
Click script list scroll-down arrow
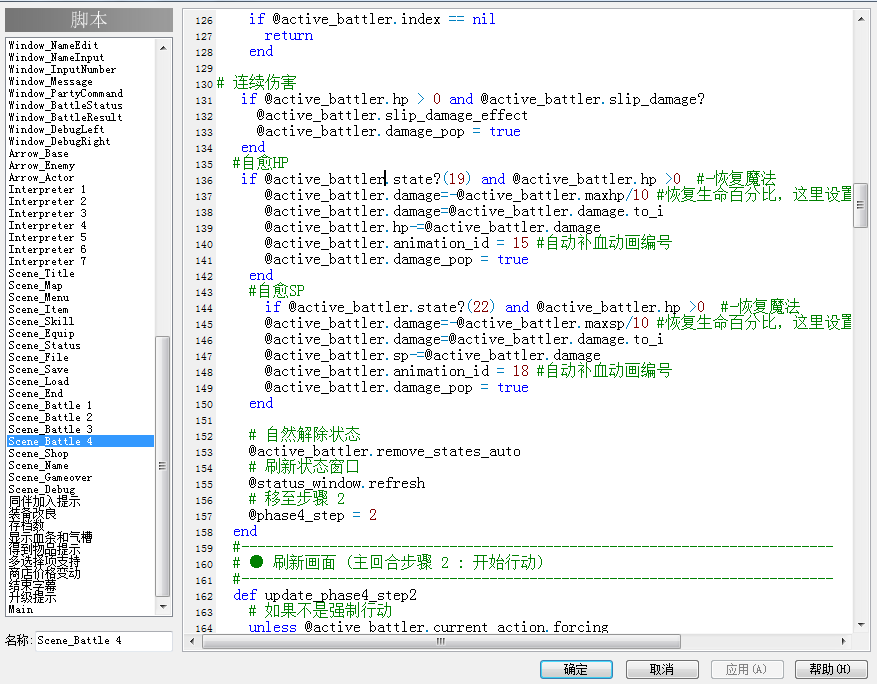(x=163, y=607)
